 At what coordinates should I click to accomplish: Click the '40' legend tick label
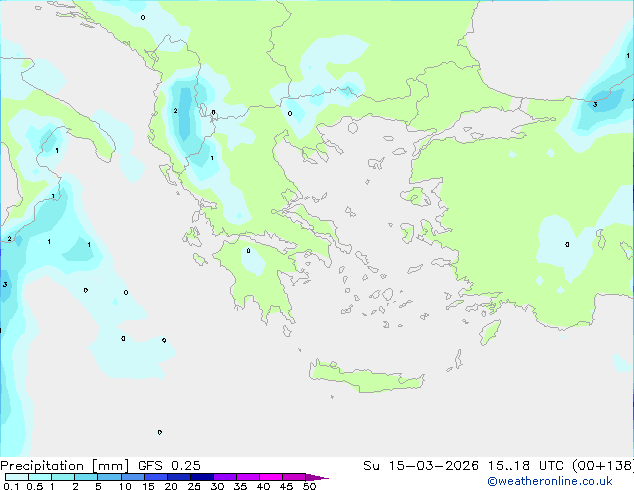[263, 486]
